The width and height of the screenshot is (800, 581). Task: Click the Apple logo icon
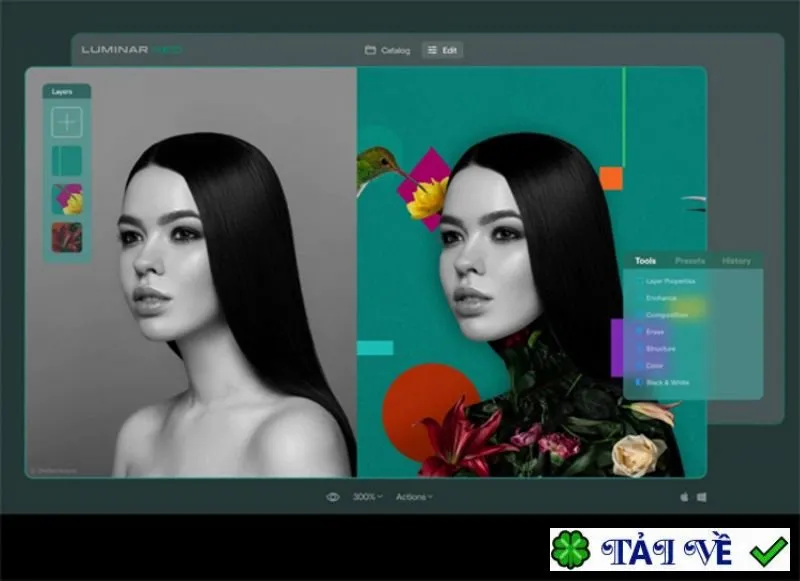tap(684, 497)
